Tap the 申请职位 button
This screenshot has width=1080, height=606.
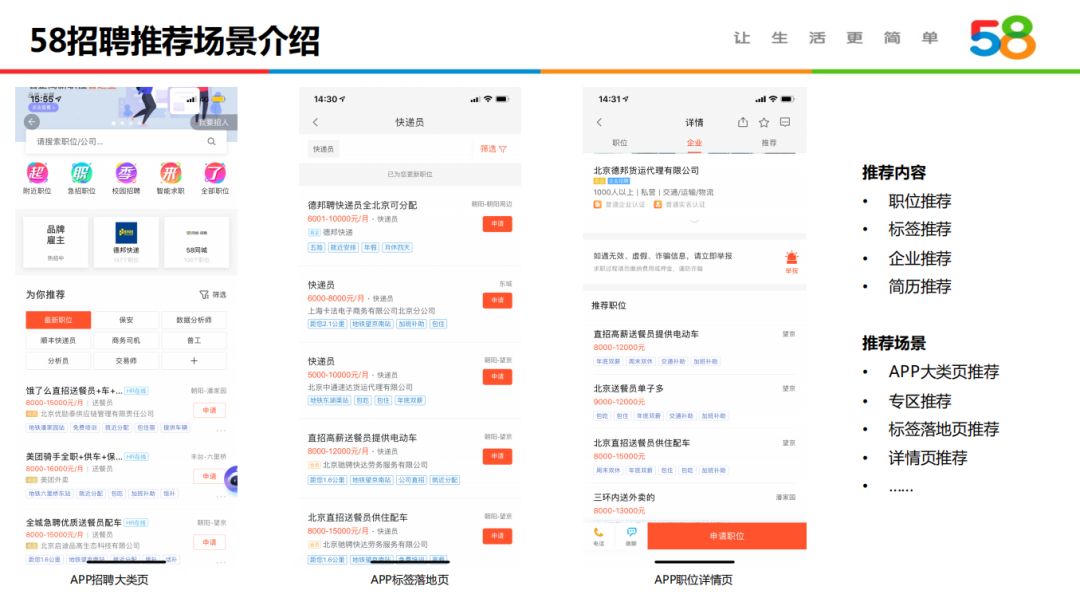727,536
